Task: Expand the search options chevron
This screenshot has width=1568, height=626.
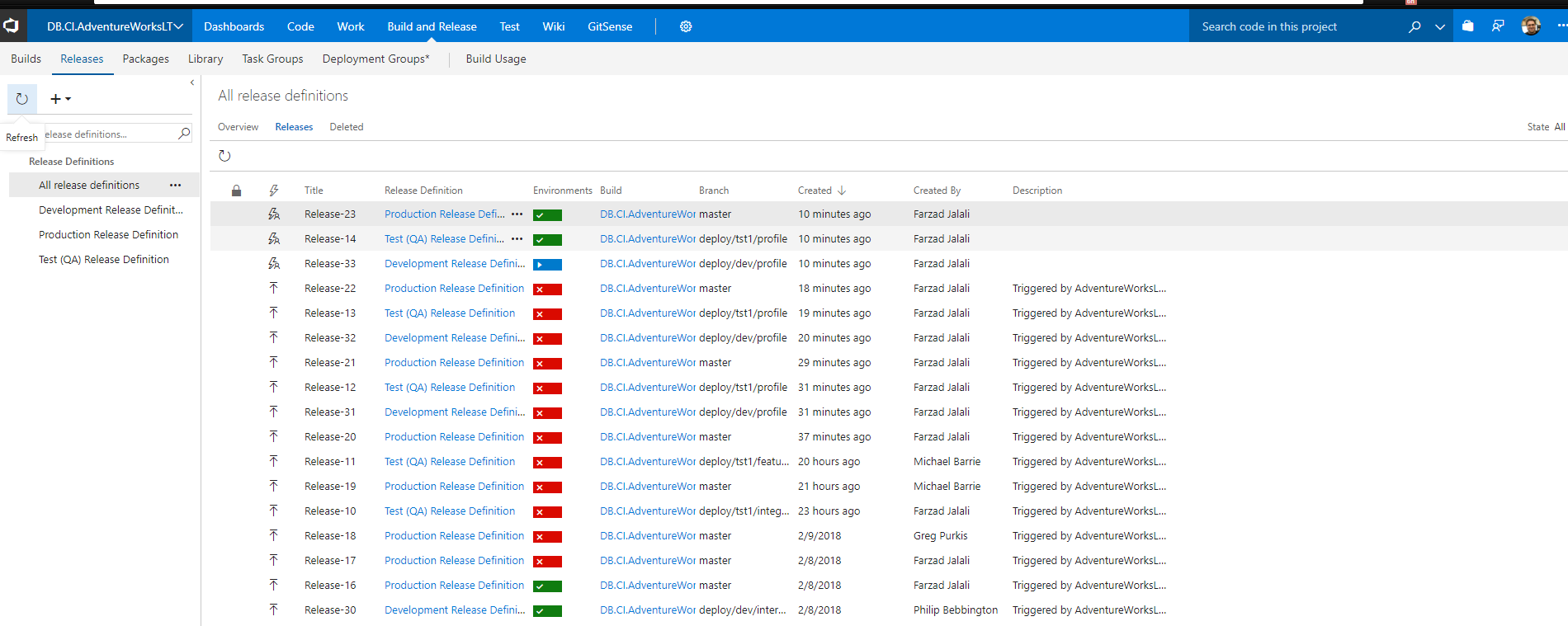Action: pos(1440,26)
